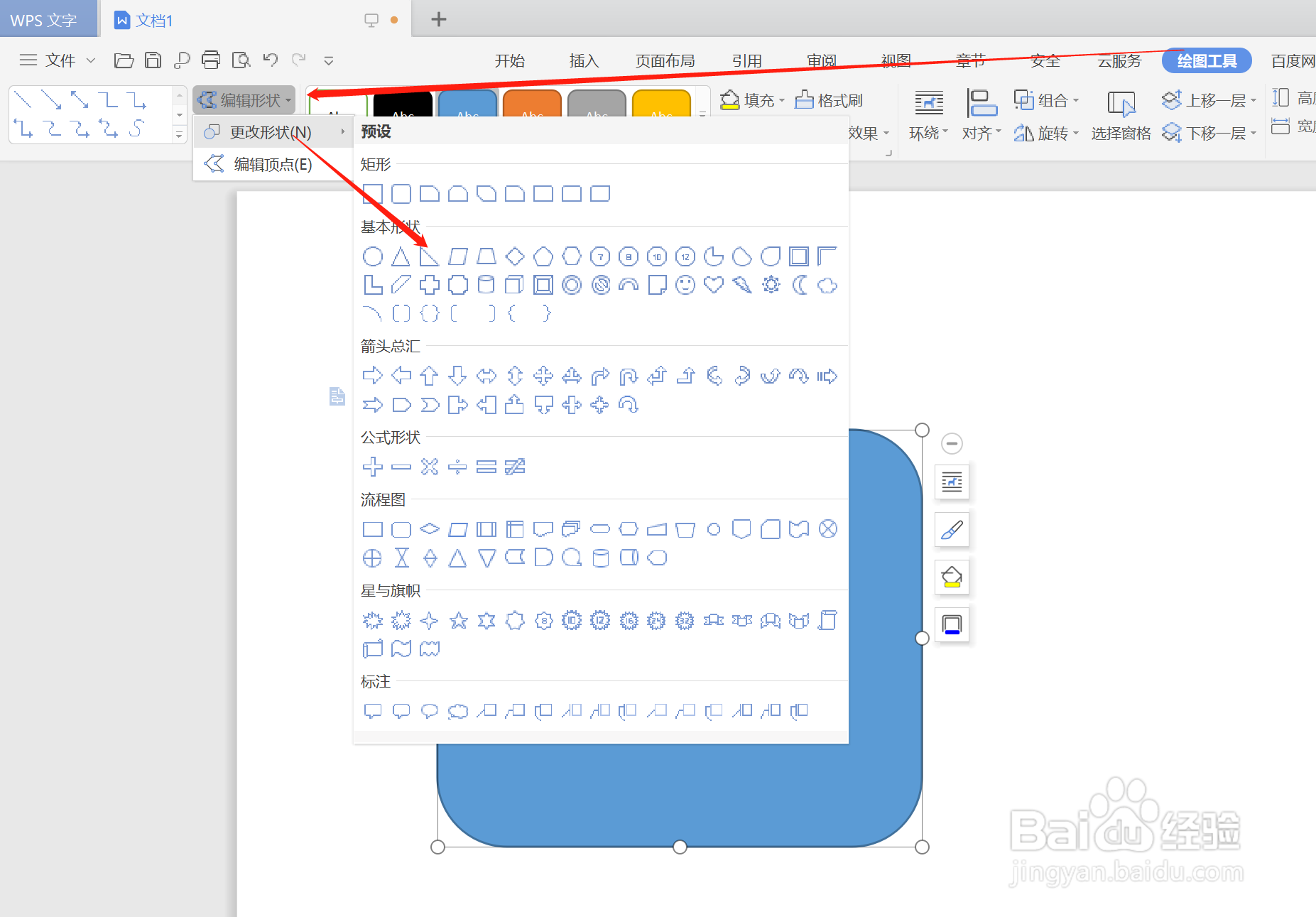Open the Page Layout tab
Image resolution: width=1316 pixels, height=917 pixels.
click(x=665, y=61)
